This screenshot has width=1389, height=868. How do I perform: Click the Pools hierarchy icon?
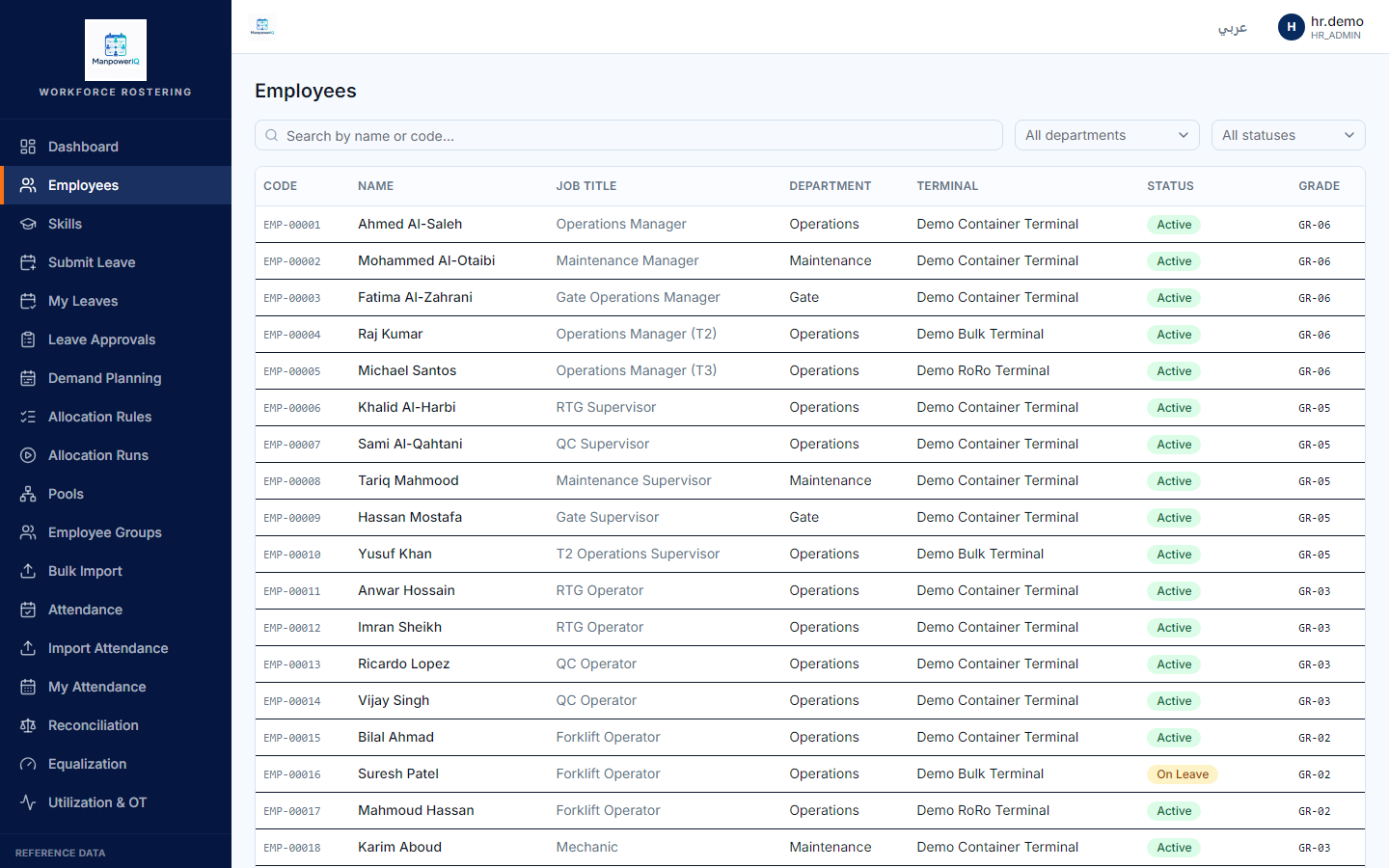click(x=28, y=494)
